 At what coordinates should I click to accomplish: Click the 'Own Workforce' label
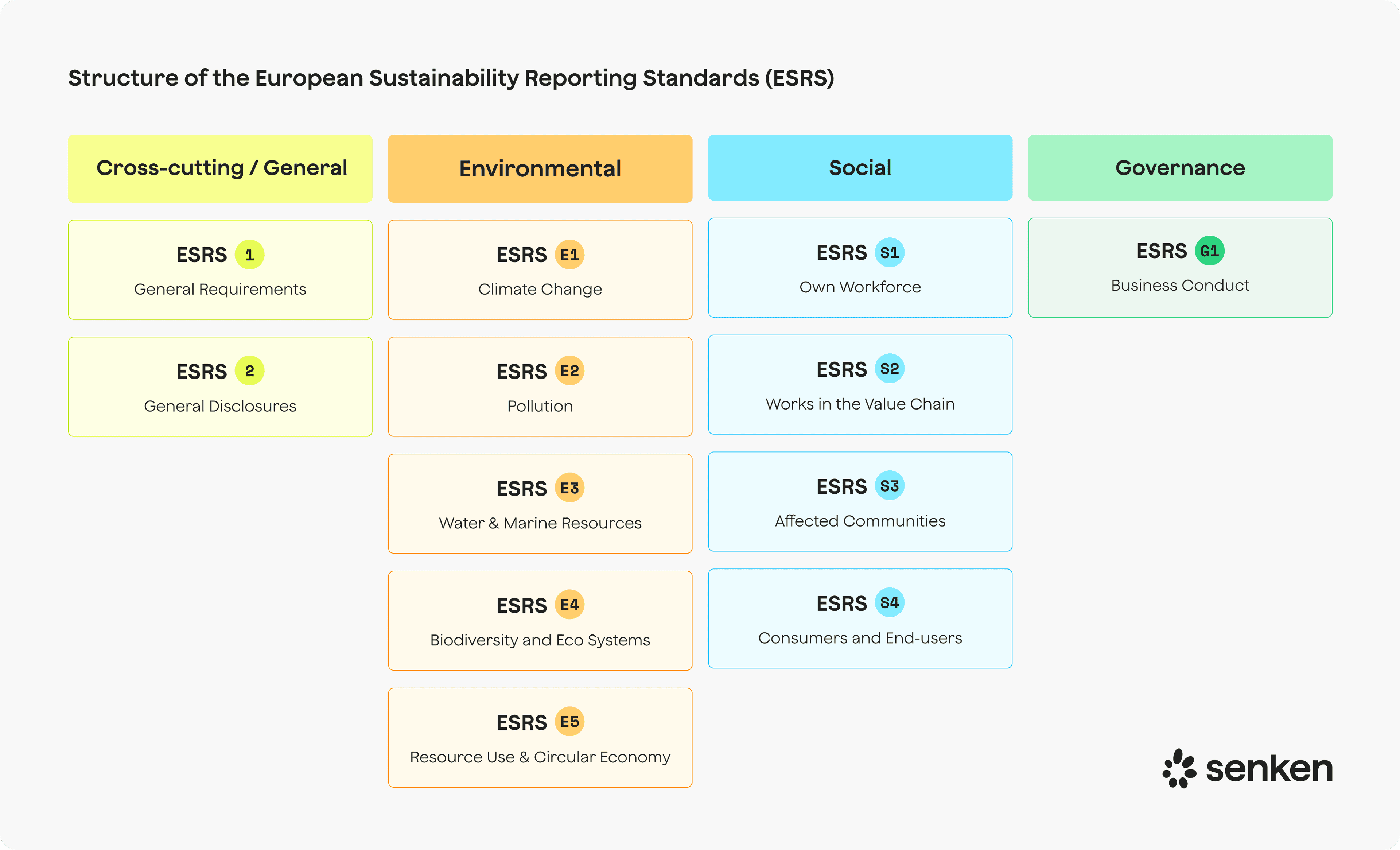pos(860,287)
